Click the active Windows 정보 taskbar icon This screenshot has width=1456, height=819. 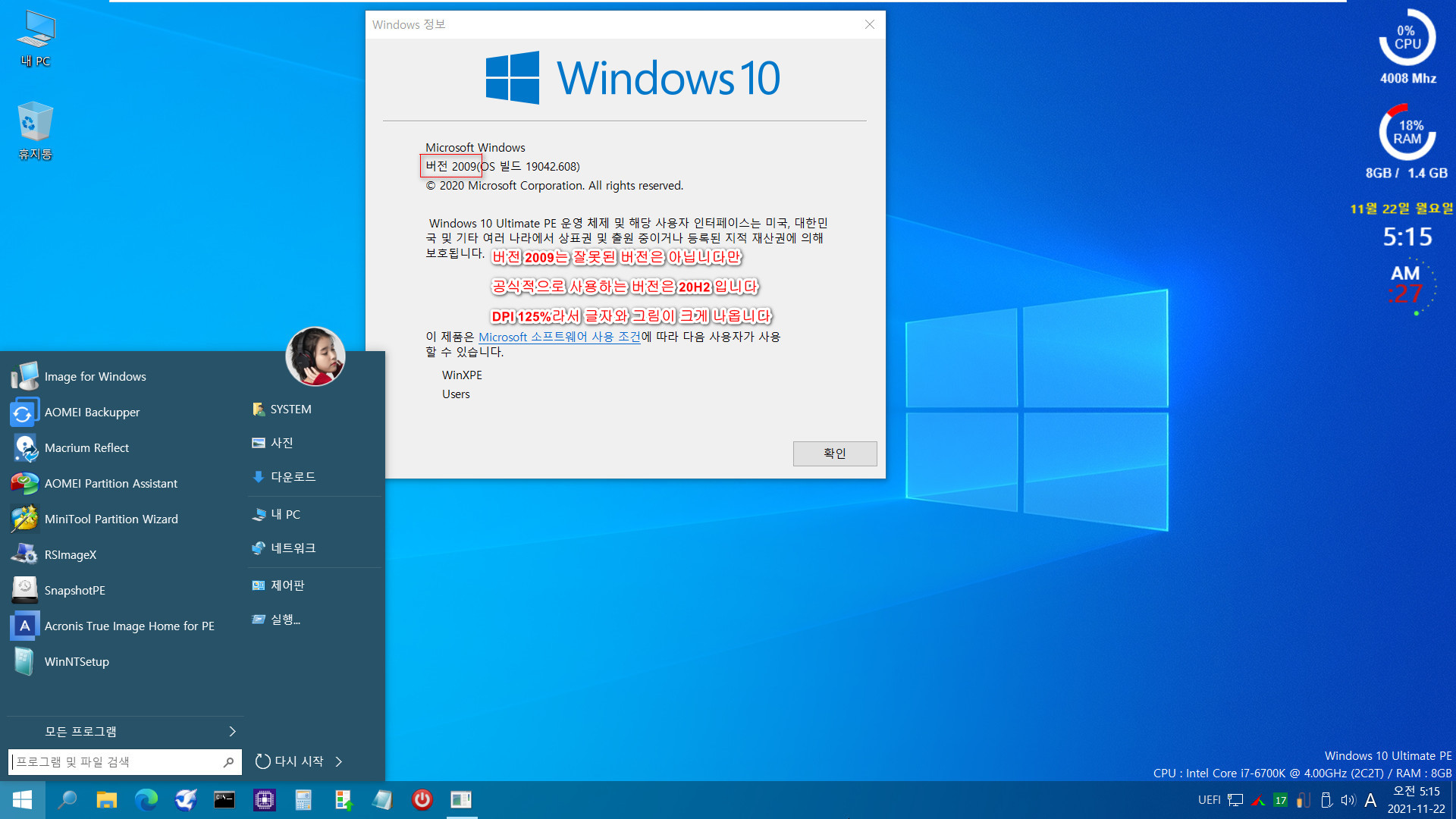click(461, 800)
